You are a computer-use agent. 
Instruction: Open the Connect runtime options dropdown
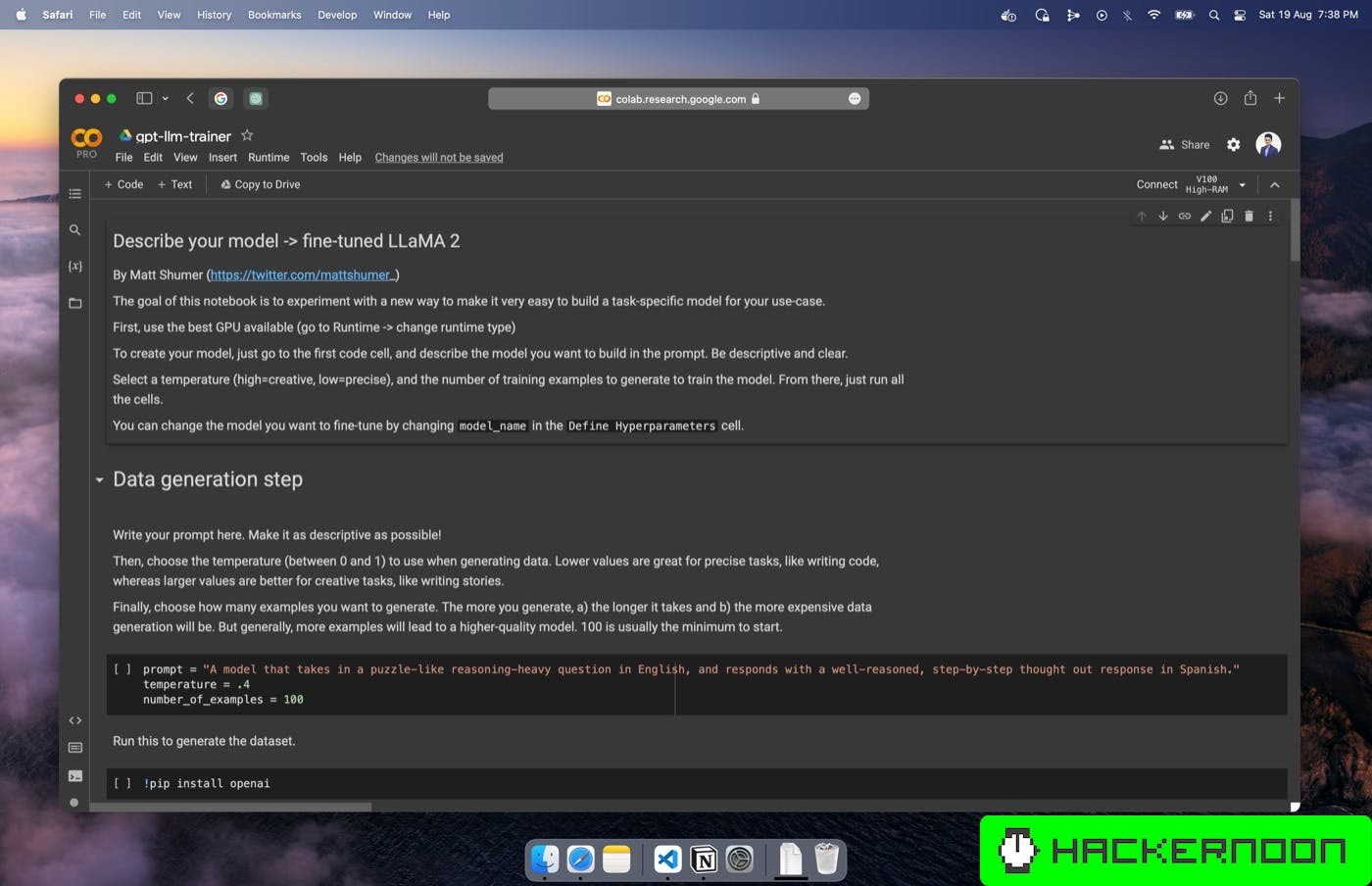(1242, 185)
